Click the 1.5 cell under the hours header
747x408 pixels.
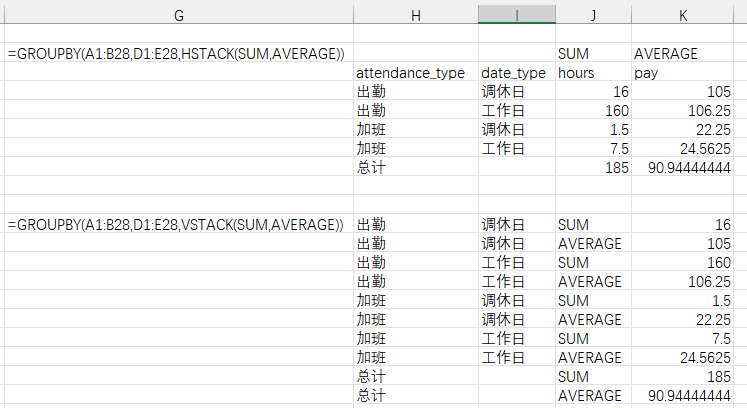click(x=593, y=130)
